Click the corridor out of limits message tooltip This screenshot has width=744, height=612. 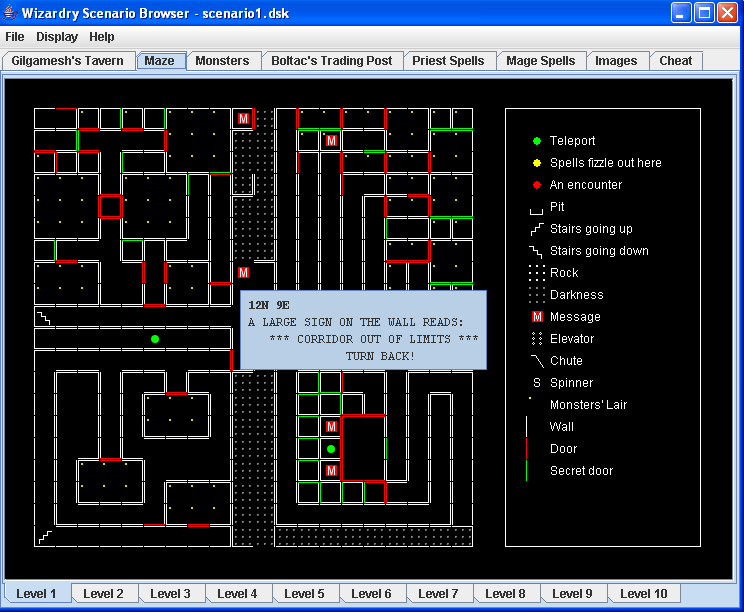[363, 330]
